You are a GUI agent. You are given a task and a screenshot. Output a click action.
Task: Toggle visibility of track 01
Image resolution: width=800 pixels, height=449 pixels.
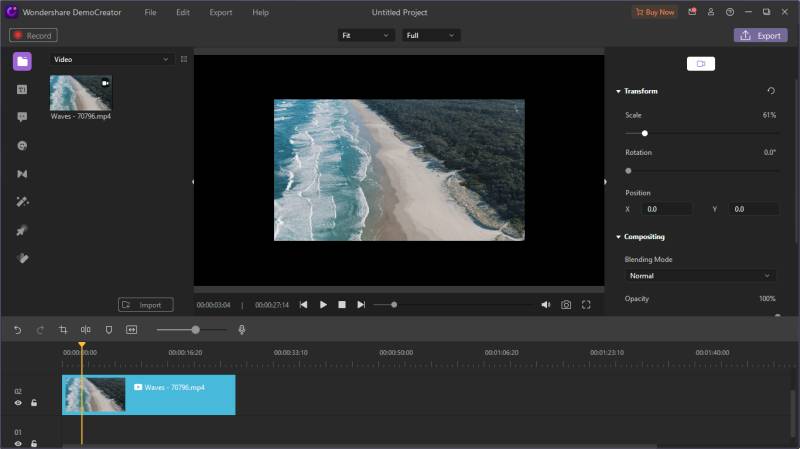pyautogui.click(x=18, y=444)
